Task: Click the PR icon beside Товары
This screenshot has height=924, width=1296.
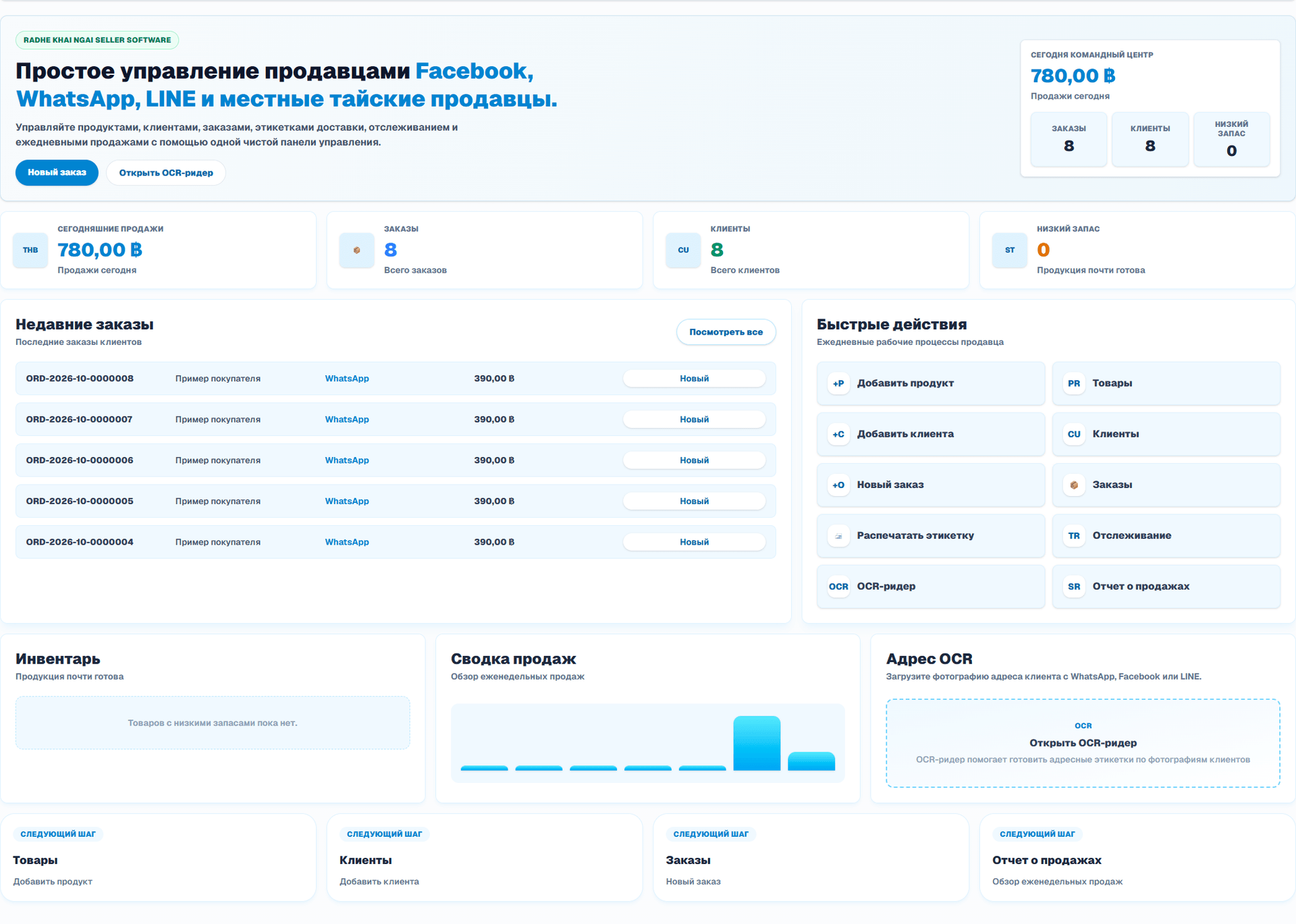Action: (1074, 383)
